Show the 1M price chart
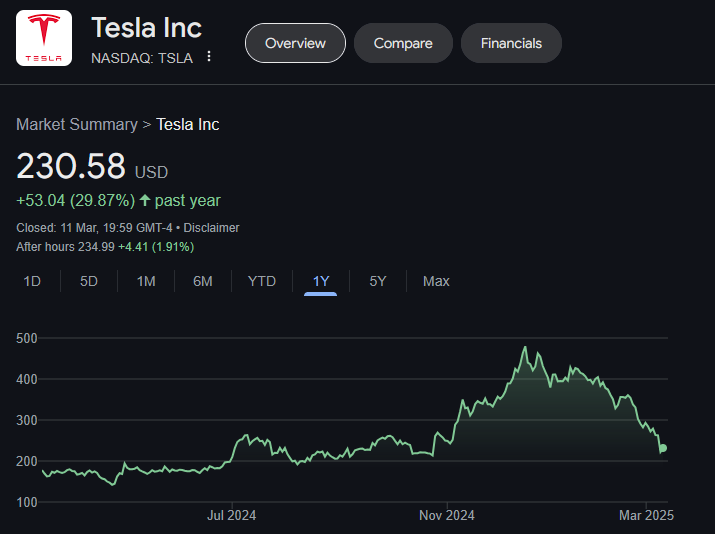 point(146,281)
